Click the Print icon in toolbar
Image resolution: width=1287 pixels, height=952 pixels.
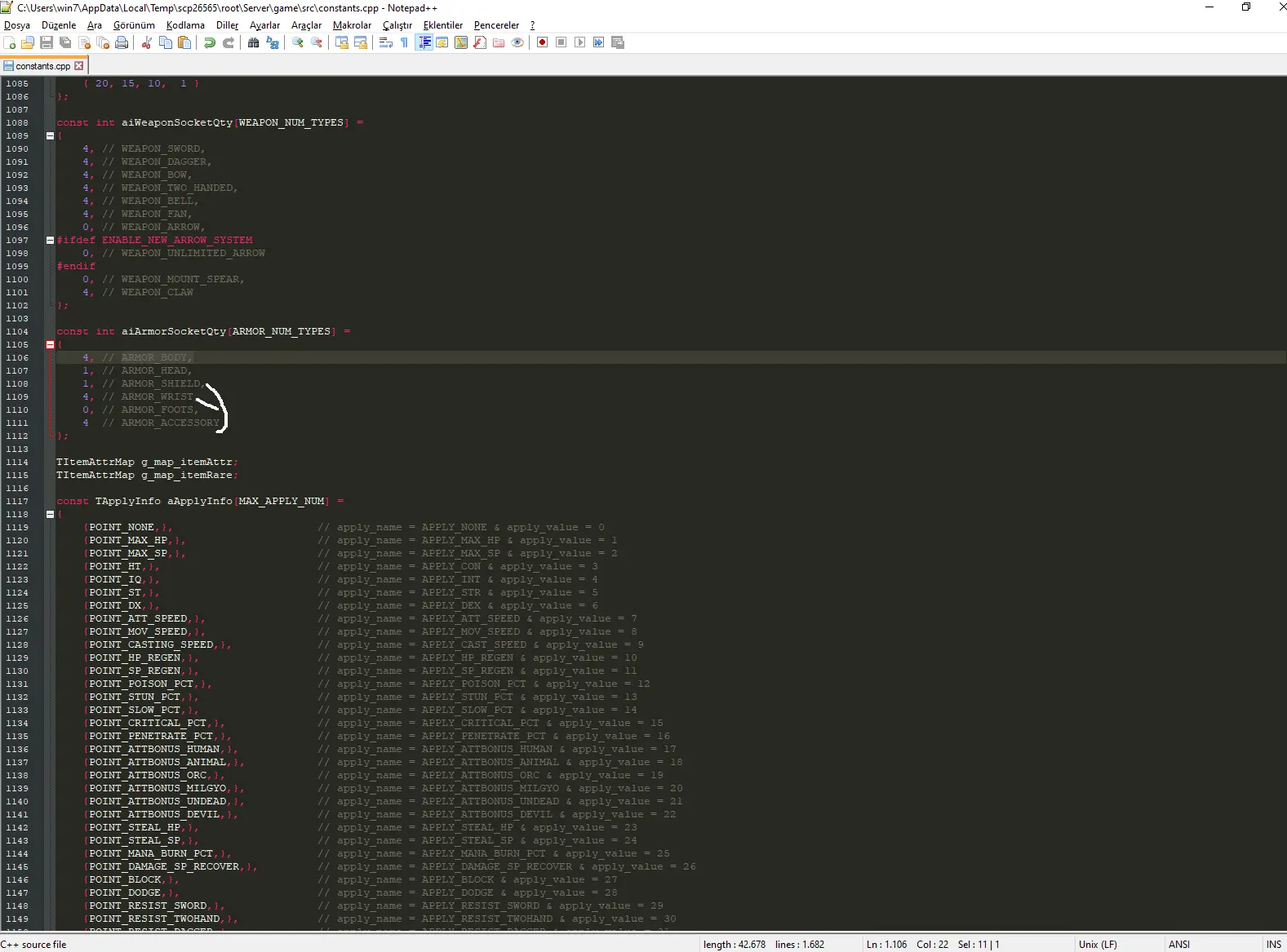pos(122,42)
